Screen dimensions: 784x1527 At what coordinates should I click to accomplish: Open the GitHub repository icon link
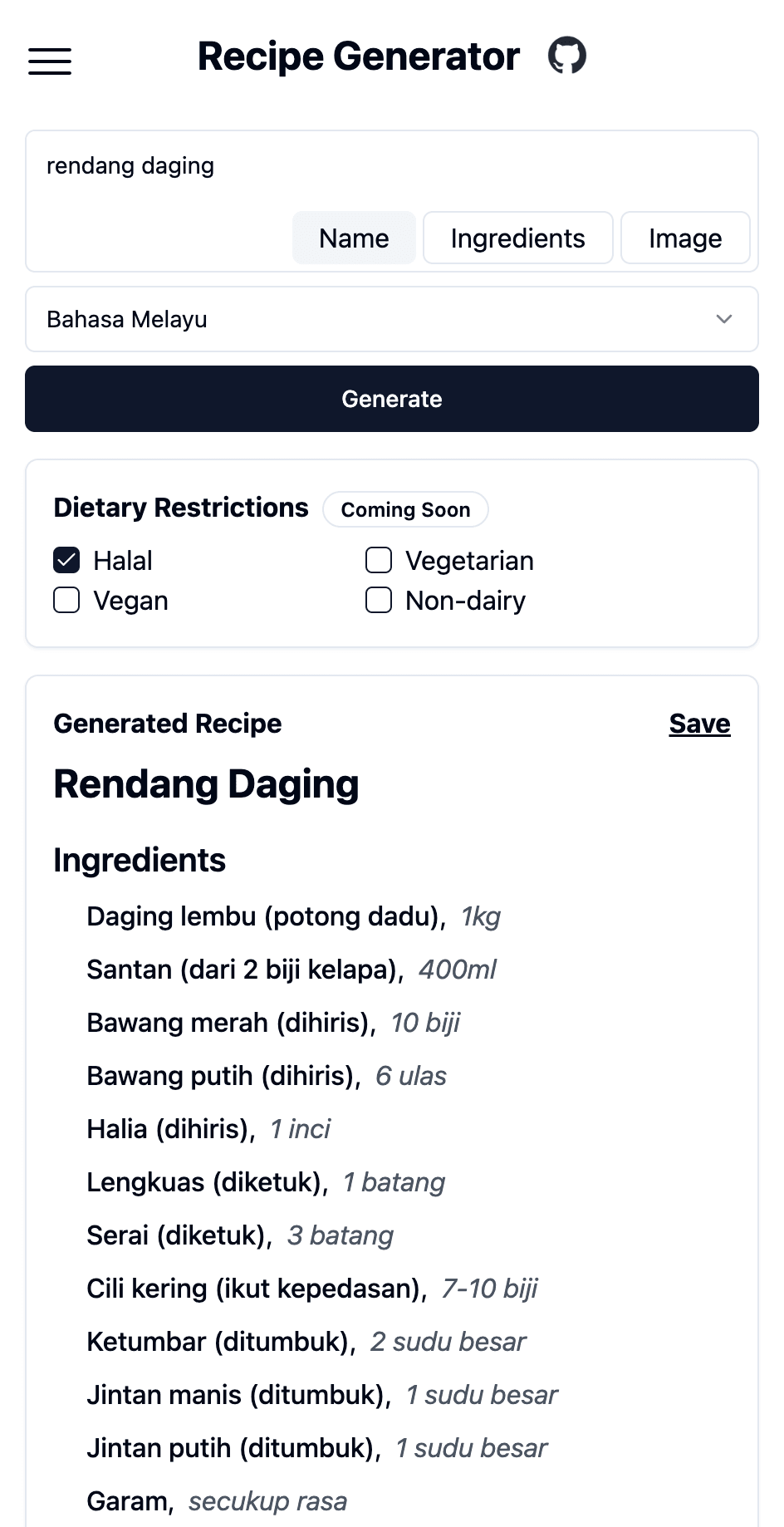pyautogui.click(x=567, y=56)
